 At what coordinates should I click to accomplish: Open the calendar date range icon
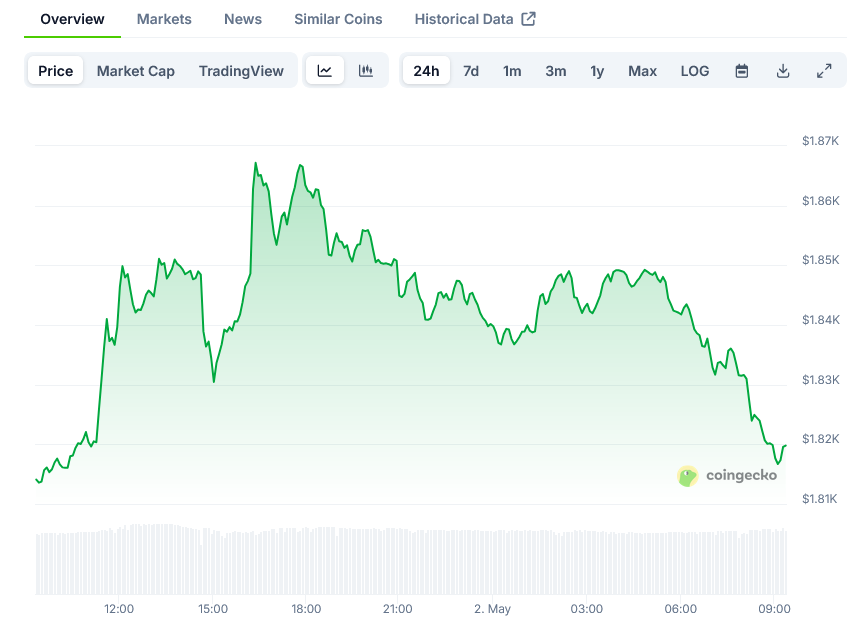741,71
